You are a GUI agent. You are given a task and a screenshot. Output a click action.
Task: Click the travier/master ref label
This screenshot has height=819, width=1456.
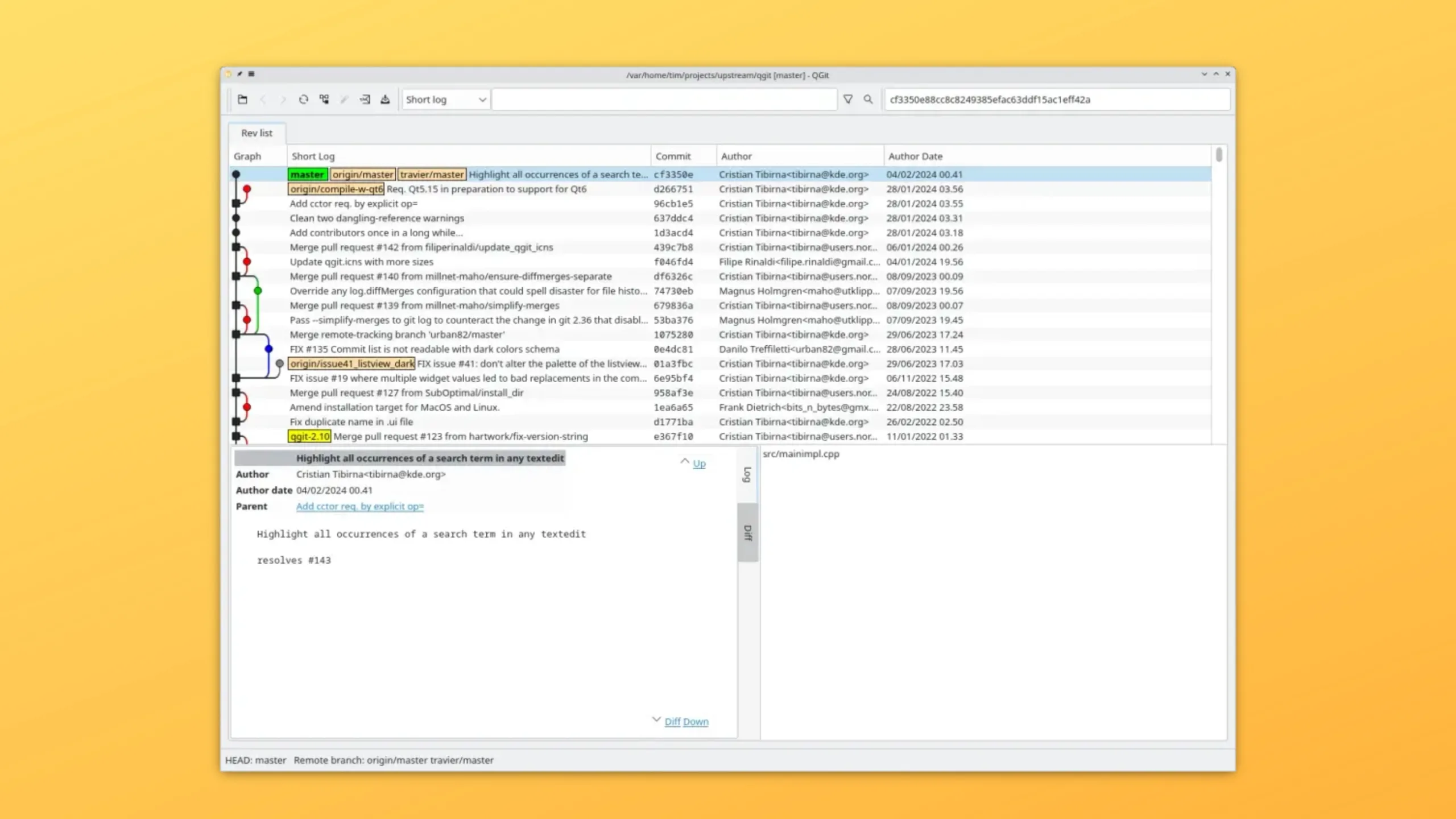432,174
